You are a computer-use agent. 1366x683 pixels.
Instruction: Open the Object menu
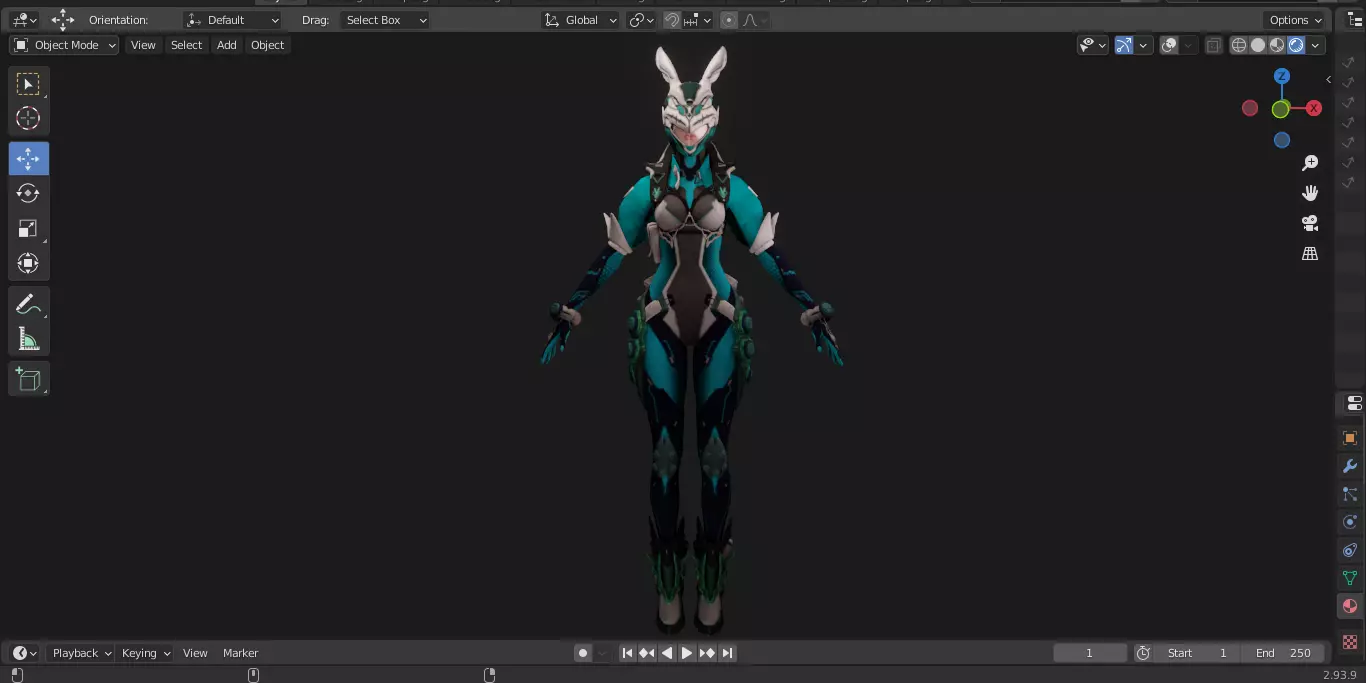pos(267,45)
